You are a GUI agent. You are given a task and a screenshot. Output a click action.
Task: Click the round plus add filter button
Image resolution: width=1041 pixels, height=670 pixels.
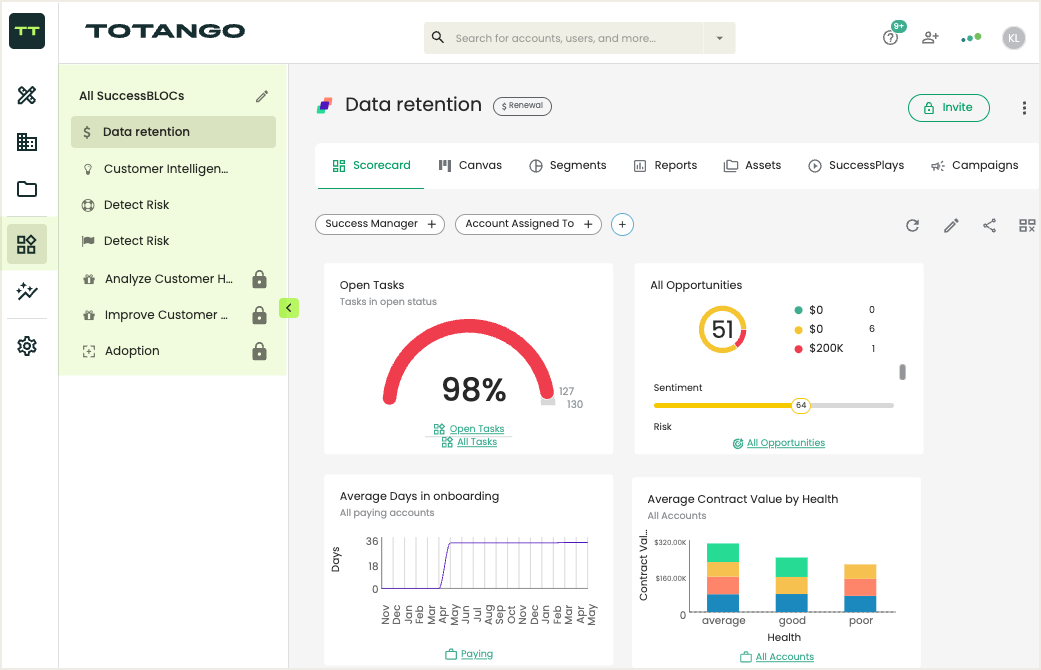[622, 224]
